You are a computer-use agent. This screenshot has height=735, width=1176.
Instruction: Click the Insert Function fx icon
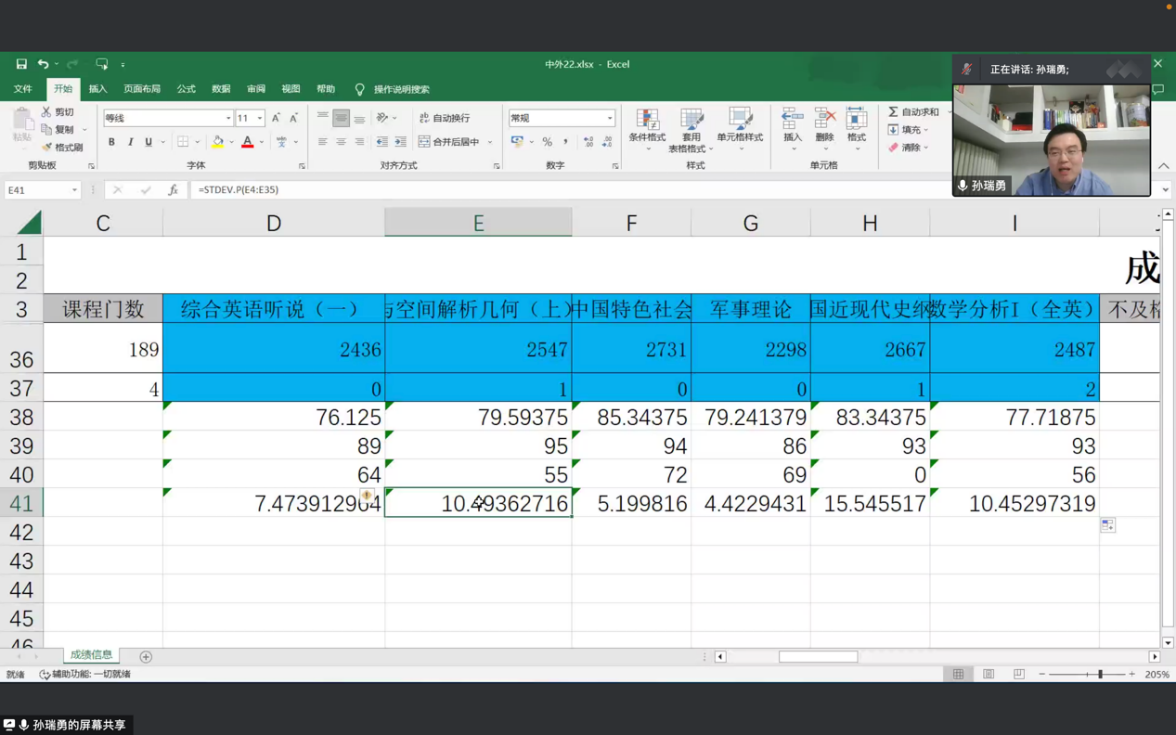click(172, 190)
